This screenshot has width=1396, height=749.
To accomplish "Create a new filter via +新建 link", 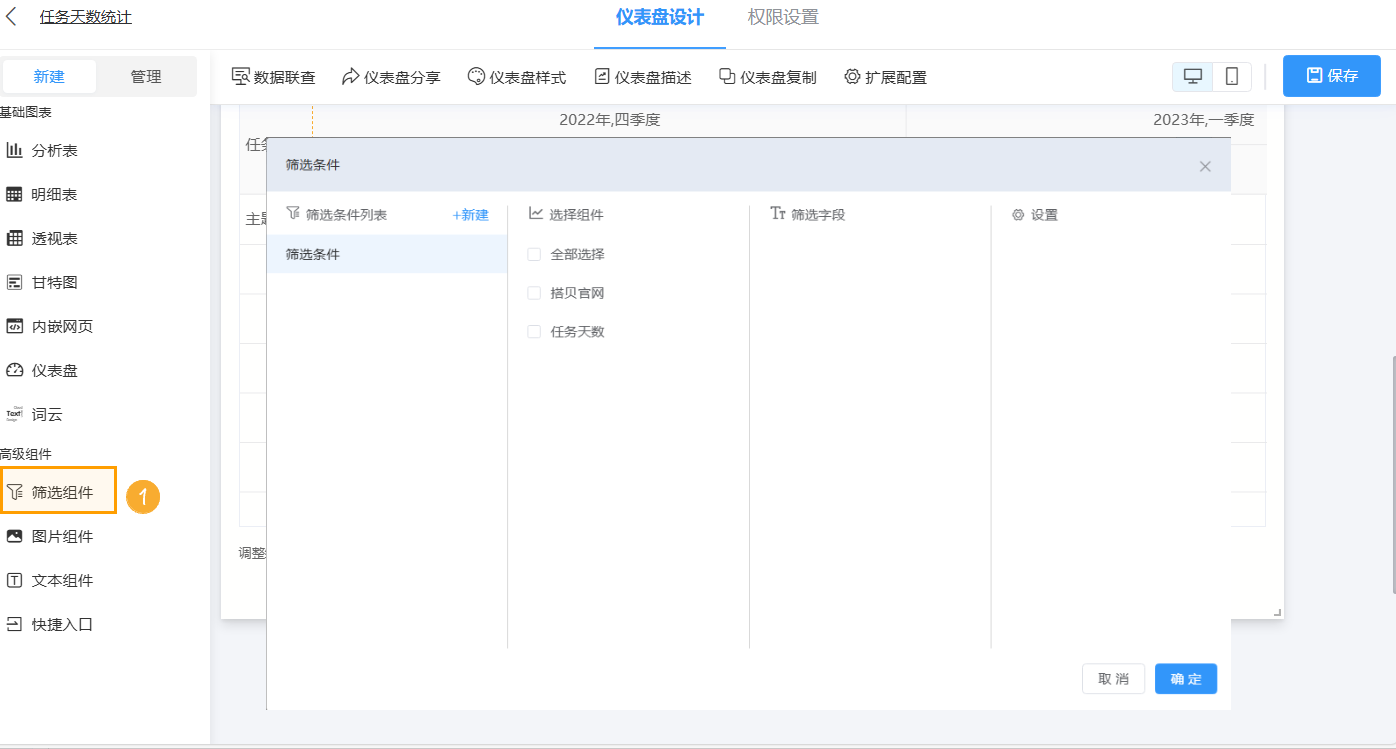I will [469, 214].
